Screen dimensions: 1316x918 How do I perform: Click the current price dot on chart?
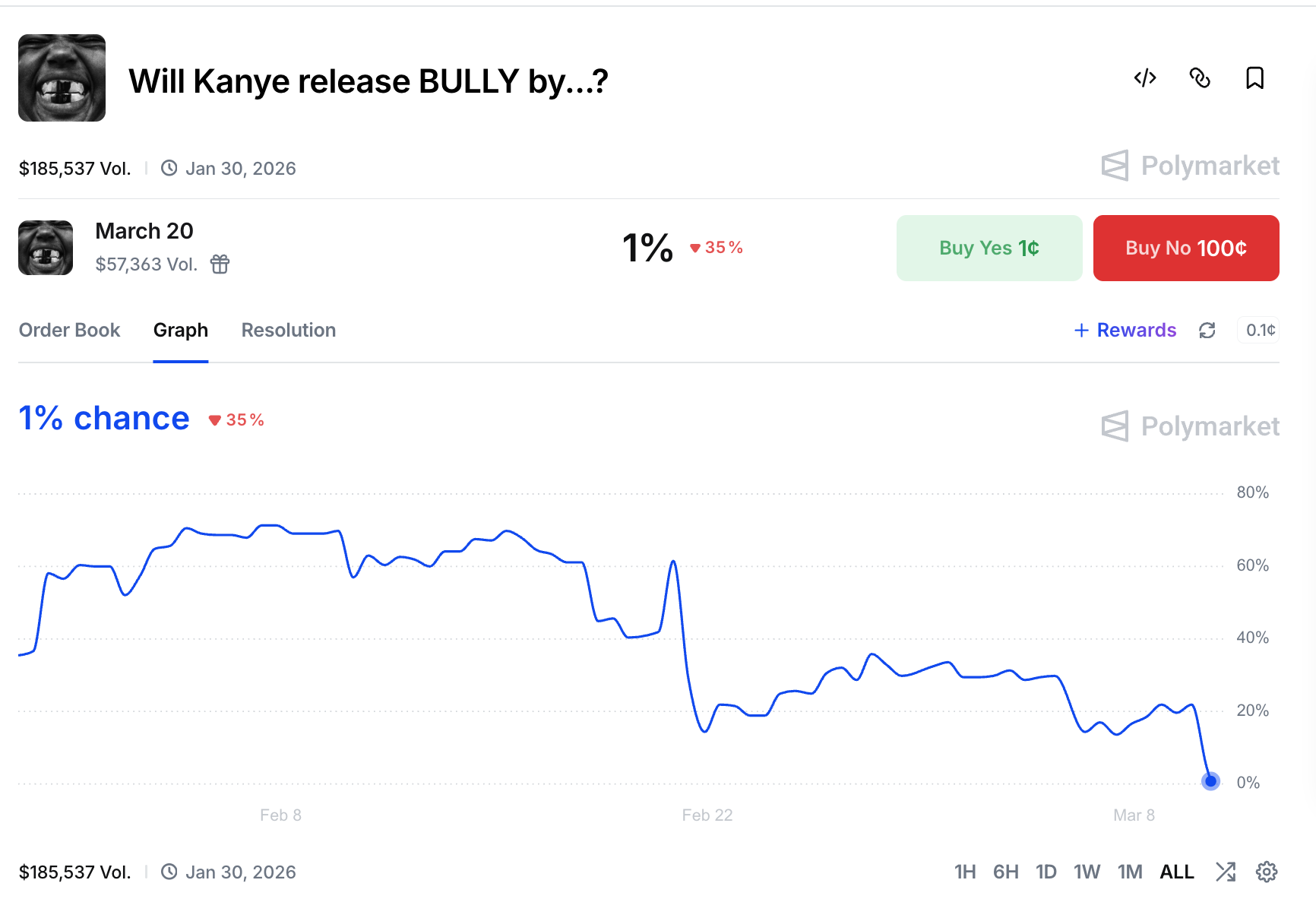[x=1210, y=781]
